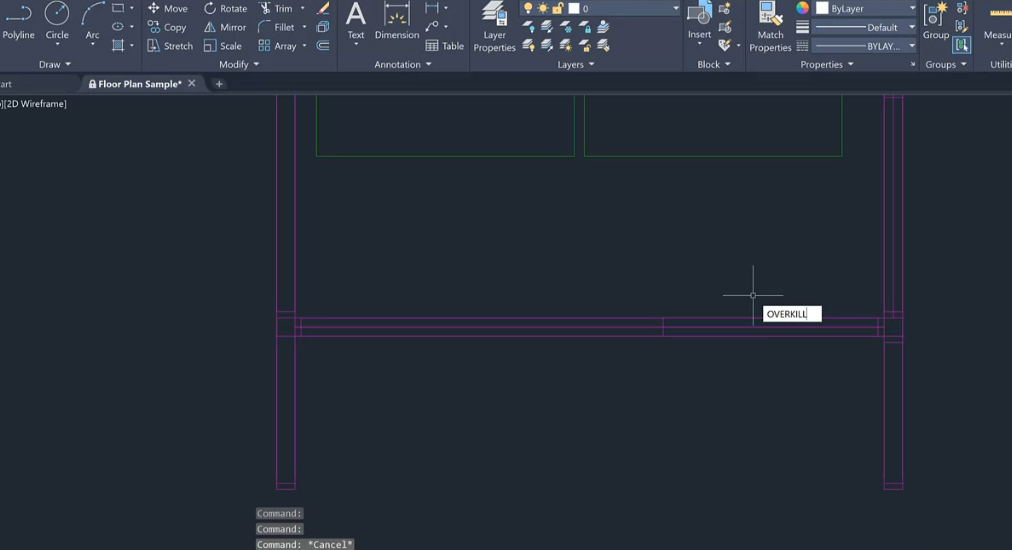
Task: Select the Text annotation tool
Action: (x=356, y=22)
